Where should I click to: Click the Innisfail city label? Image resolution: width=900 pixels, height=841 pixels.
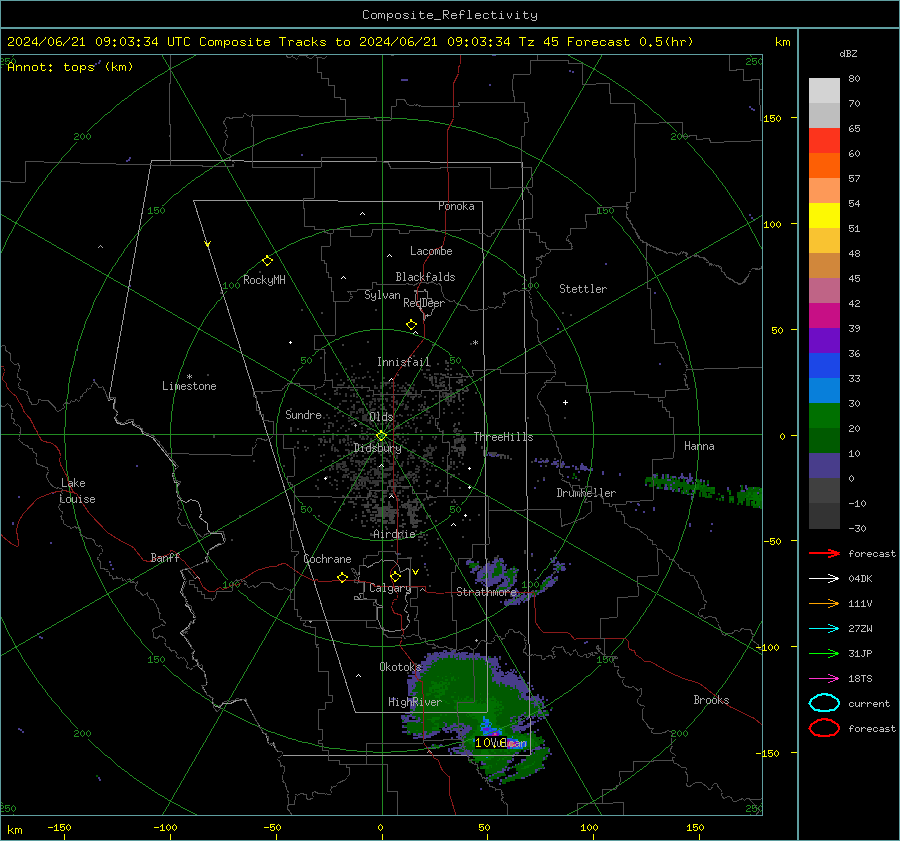pos(404,362)
